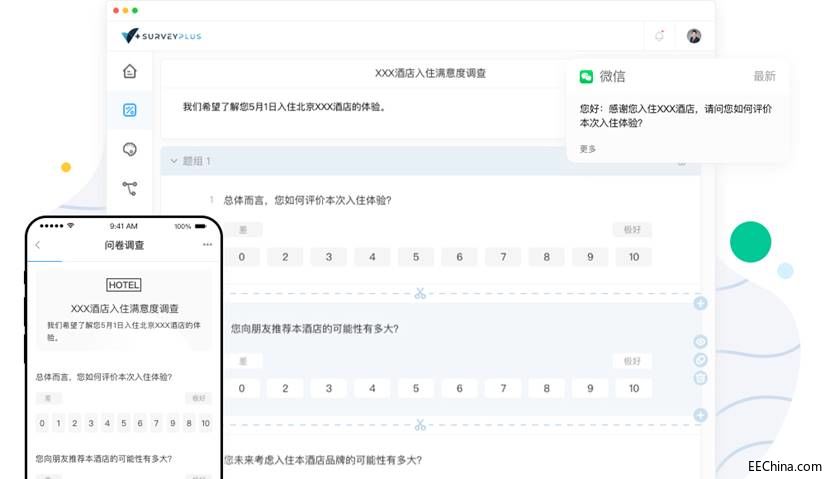The width and height of the screenshot is (830, 479).
Task: Tap the three-dot more icon on the phone
Action: [207, 245]
